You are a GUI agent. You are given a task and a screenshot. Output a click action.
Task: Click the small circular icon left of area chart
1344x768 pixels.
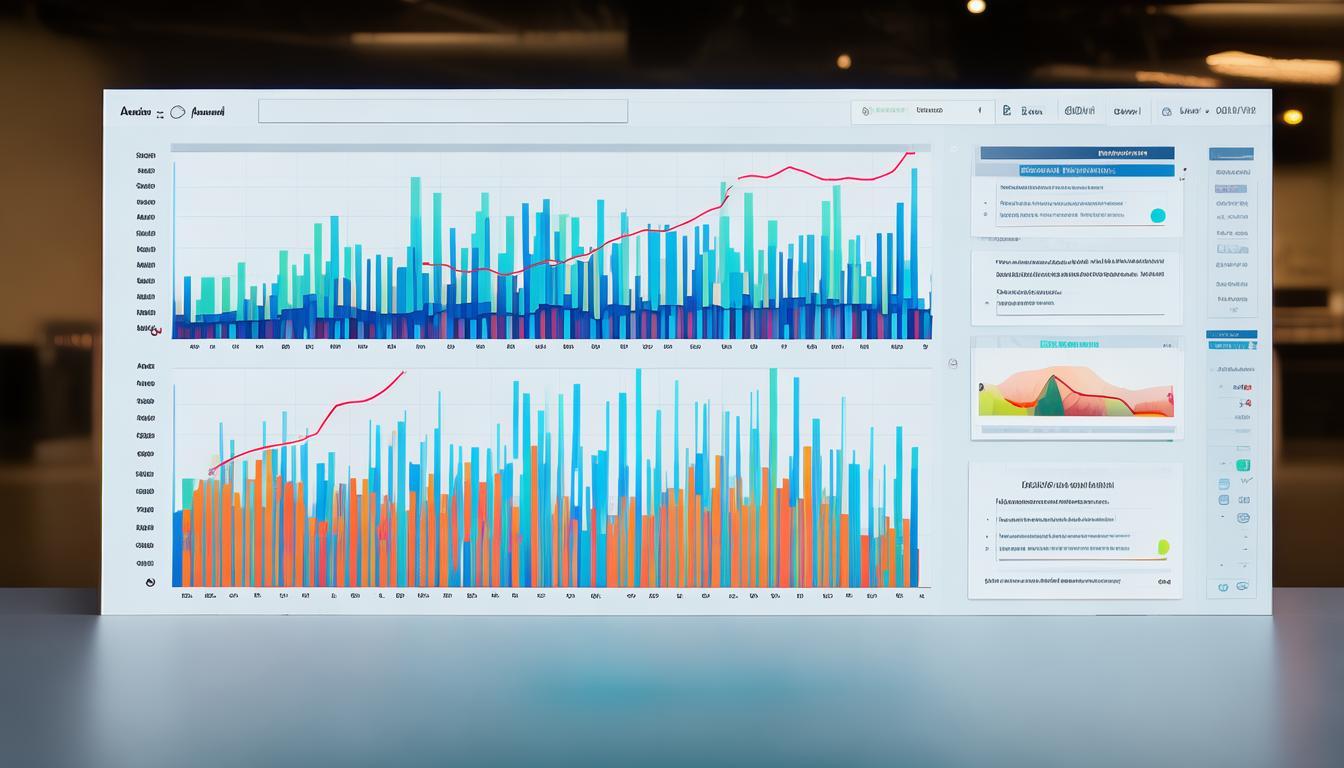coord(952,364)
